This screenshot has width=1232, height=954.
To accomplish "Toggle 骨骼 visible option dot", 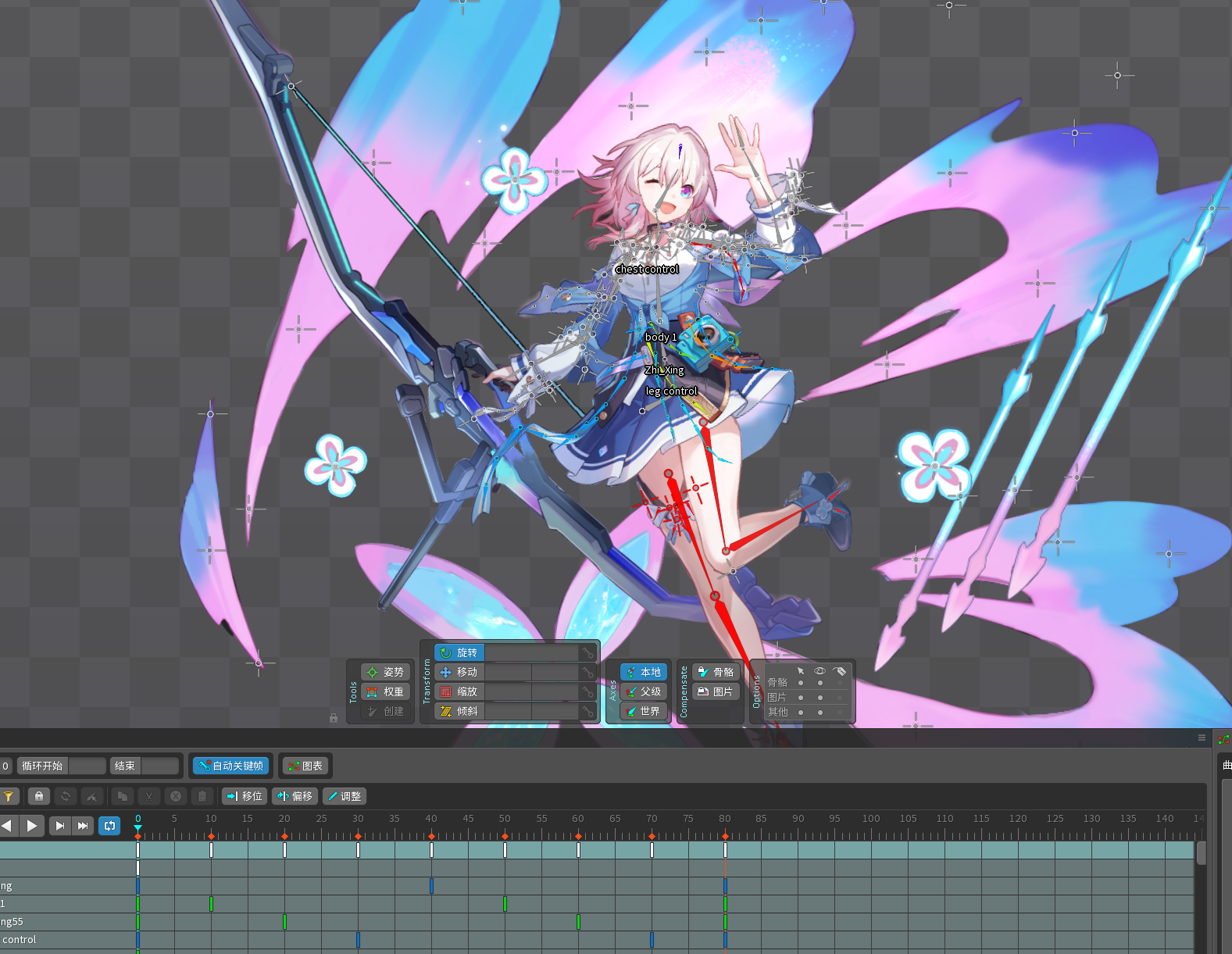I will pyautogui.click(x=820, y=683).
